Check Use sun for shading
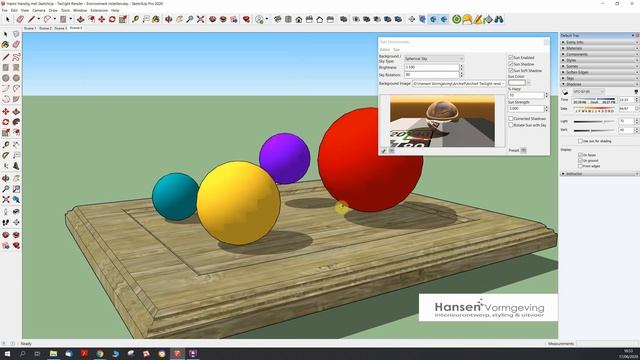 580,141
